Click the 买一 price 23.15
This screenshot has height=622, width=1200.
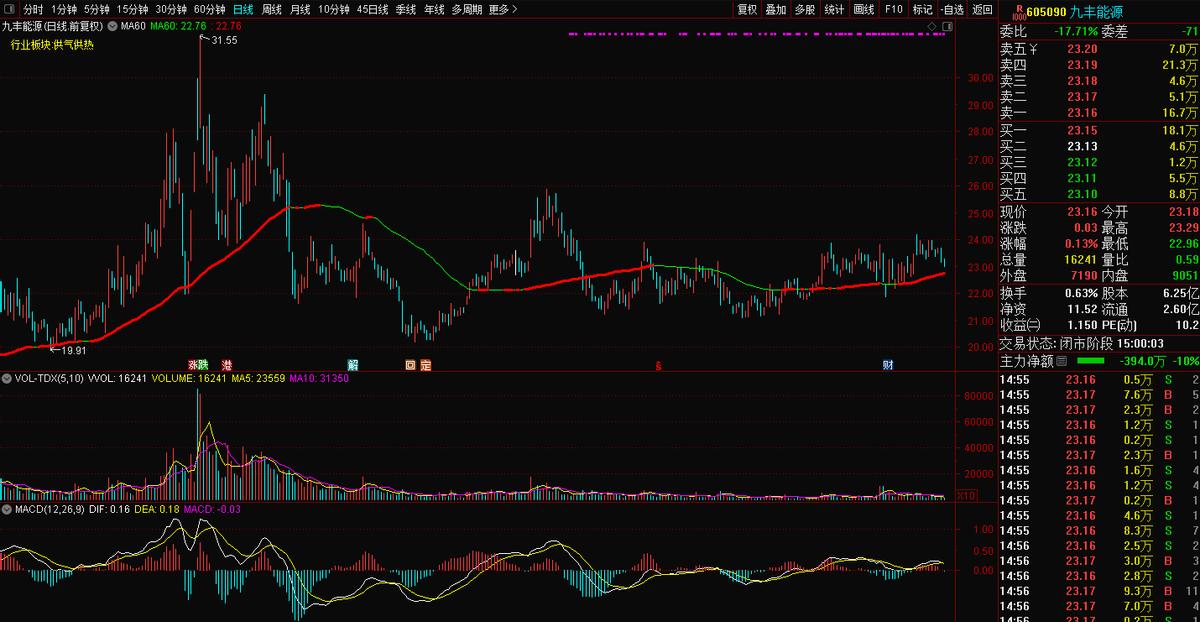pyautogui.click(x=1082, y=131)
